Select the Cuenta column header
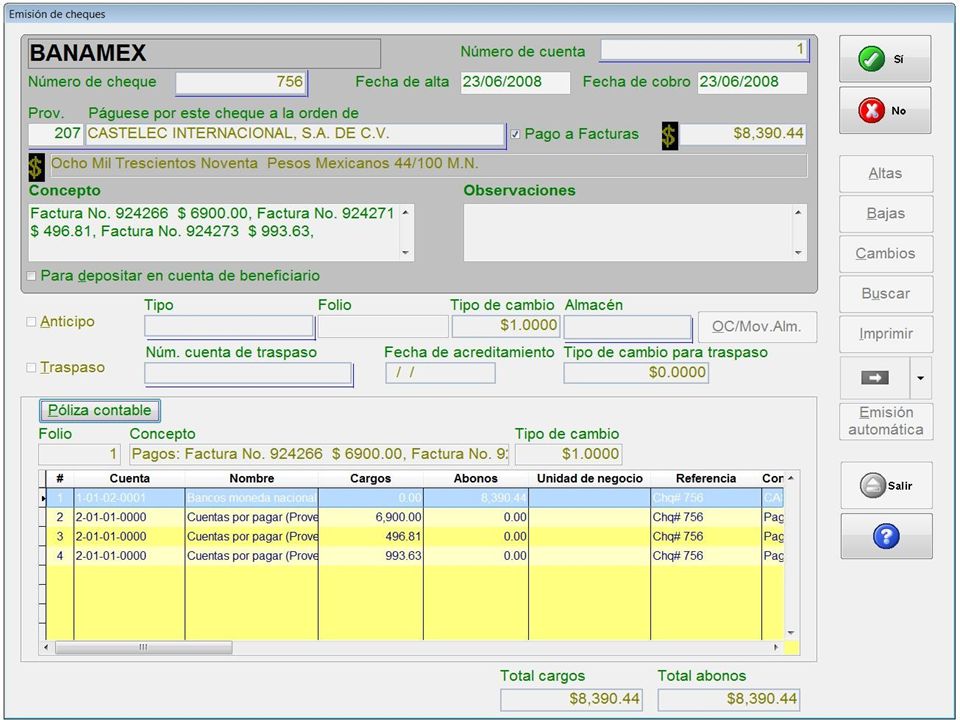 [129, 479]
